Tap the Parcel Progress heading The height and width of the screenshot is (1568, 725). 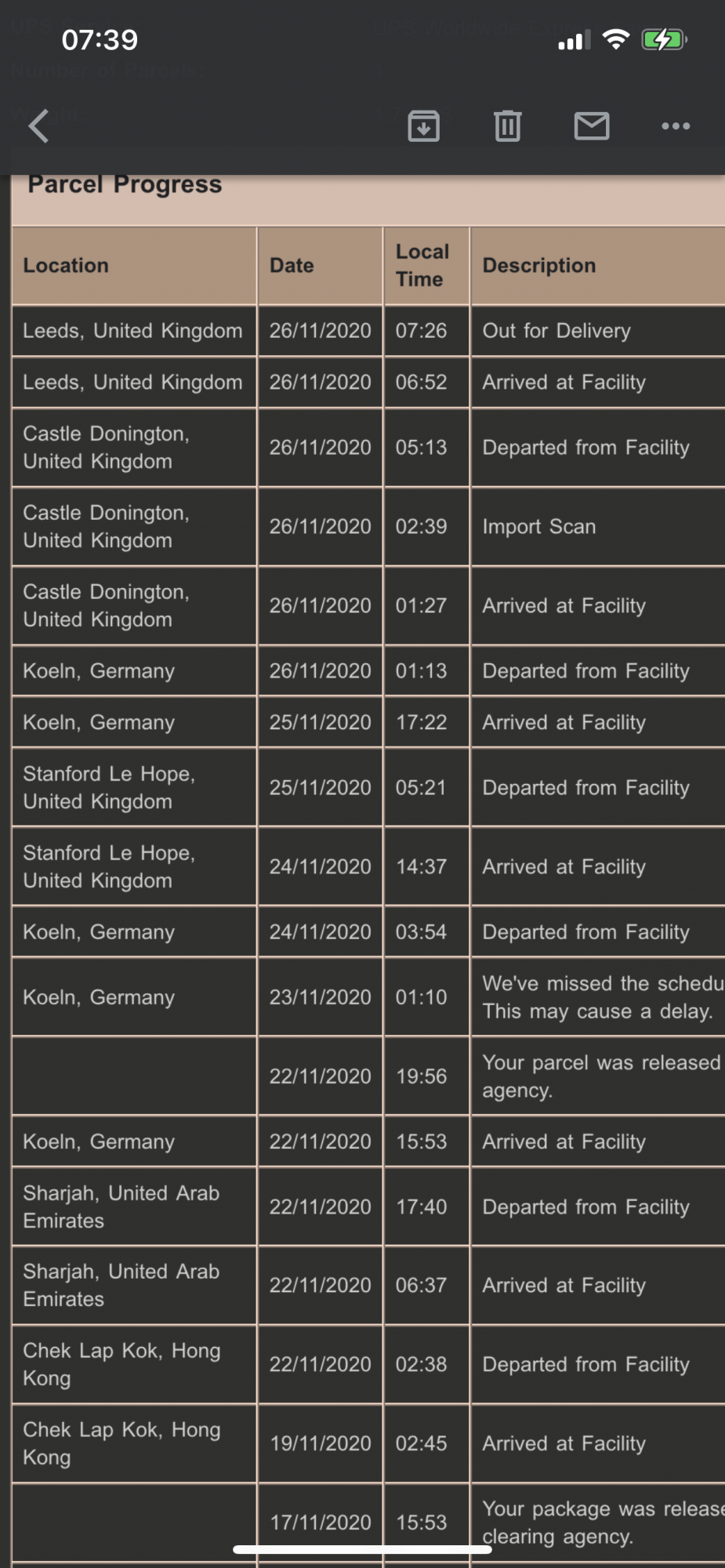pyautogui.click(x=125, y=184)
